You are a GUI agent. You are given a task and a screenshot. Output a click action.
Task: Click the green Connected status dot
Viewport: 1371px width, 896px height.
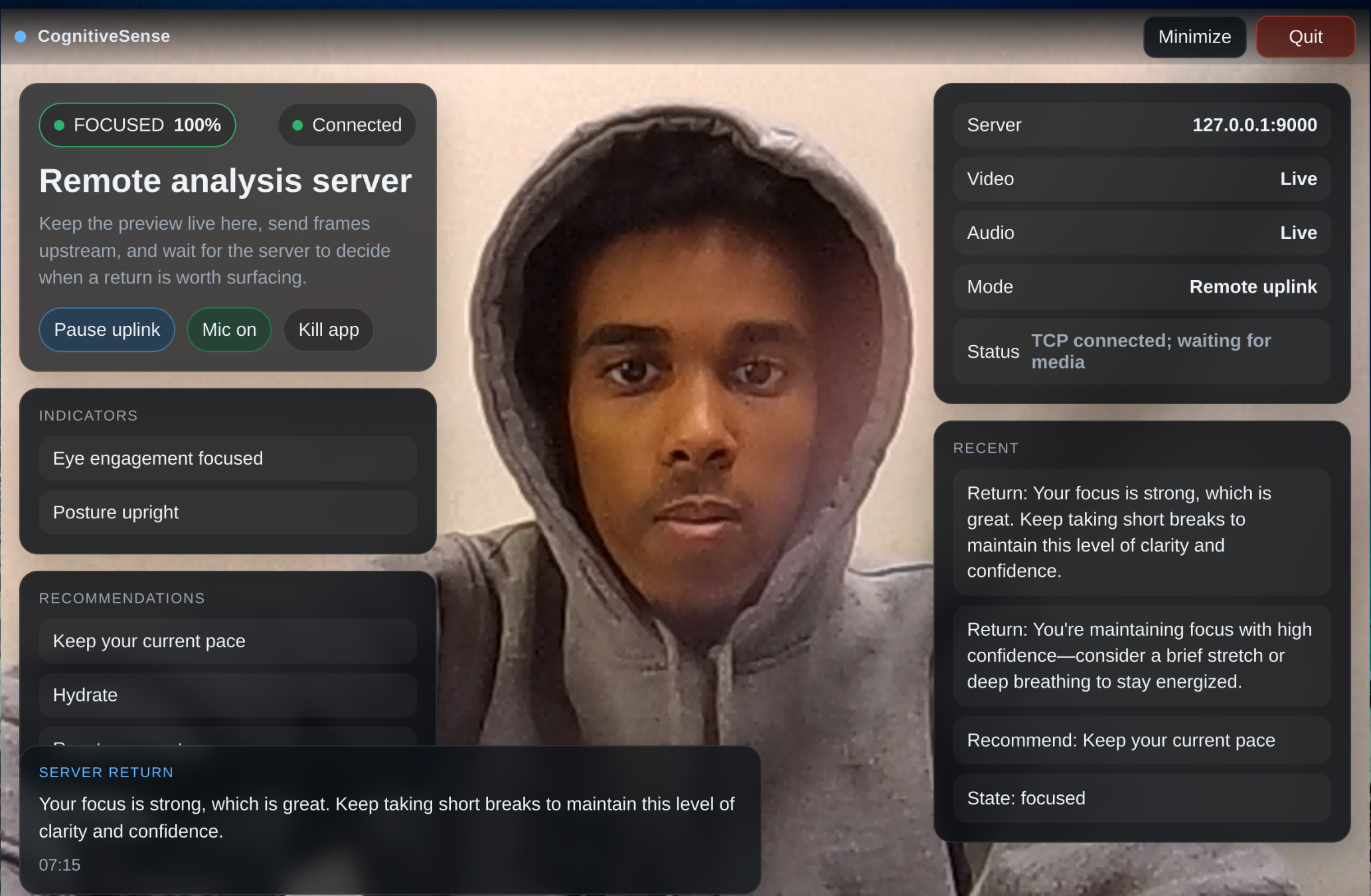pos(297,125)
